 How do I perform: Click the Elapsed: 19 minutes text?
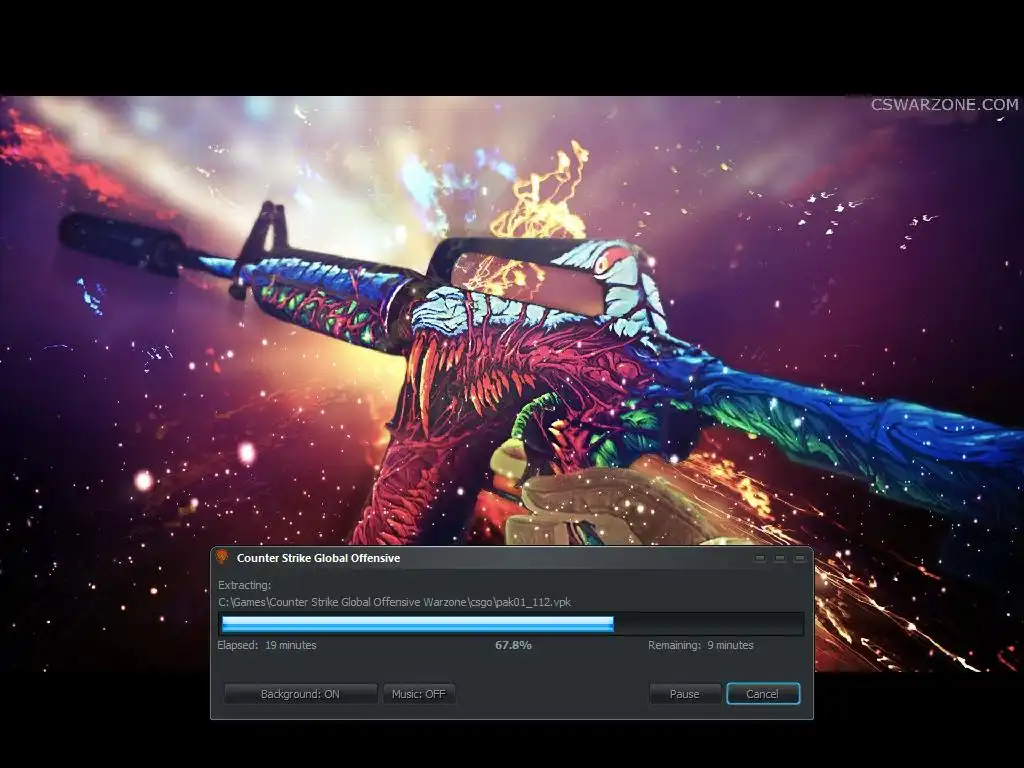[x=267, y=645]
